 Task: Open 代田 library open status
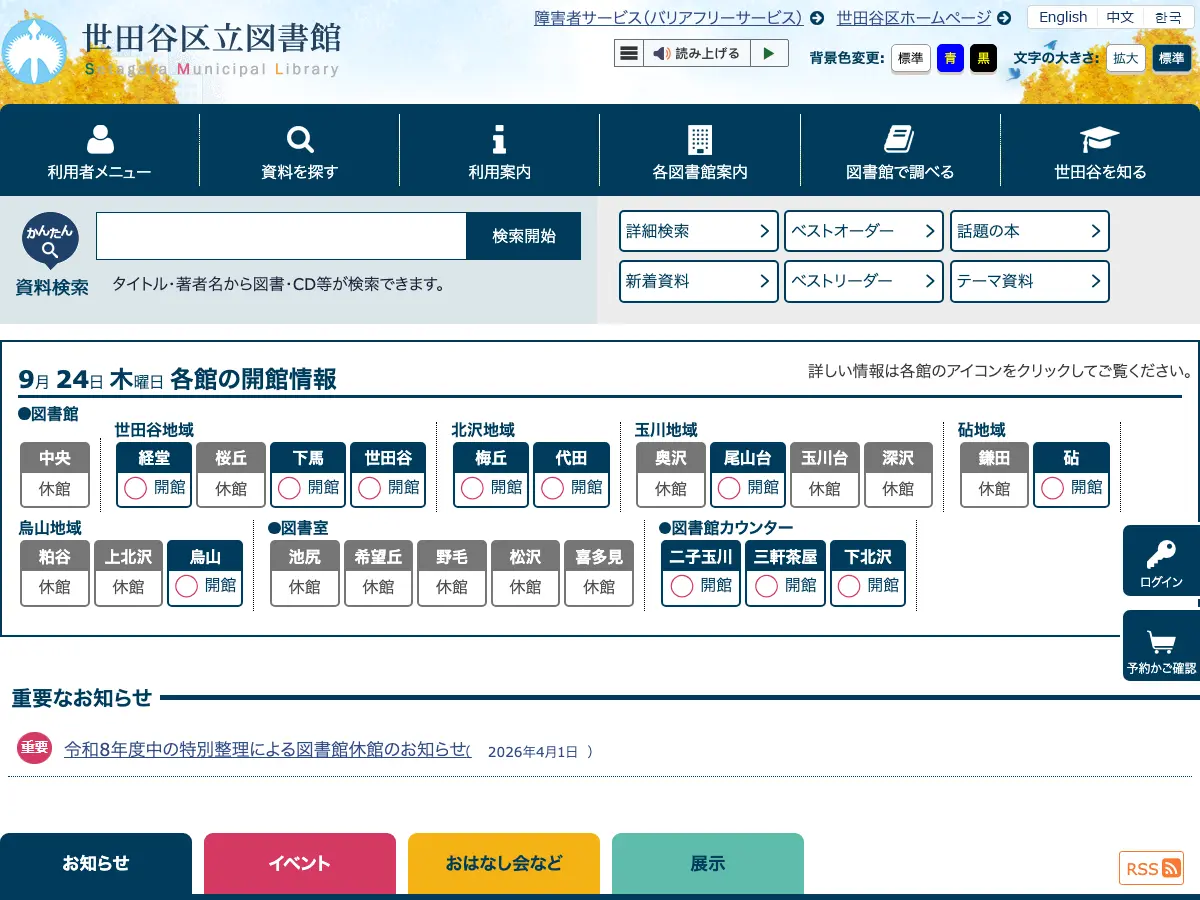point(572,475)
